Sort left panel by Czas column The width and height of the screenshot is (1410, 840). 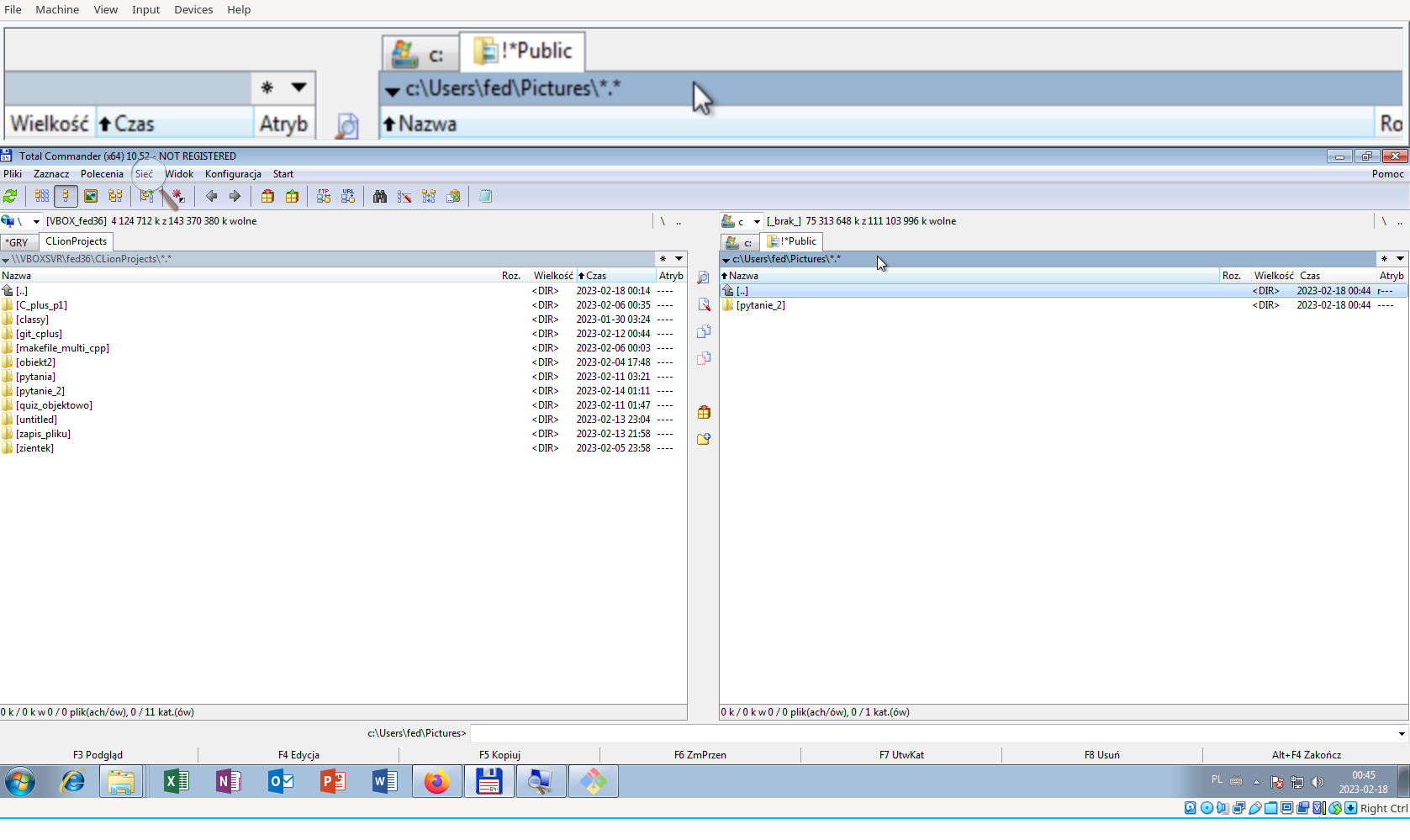[615, 276]
